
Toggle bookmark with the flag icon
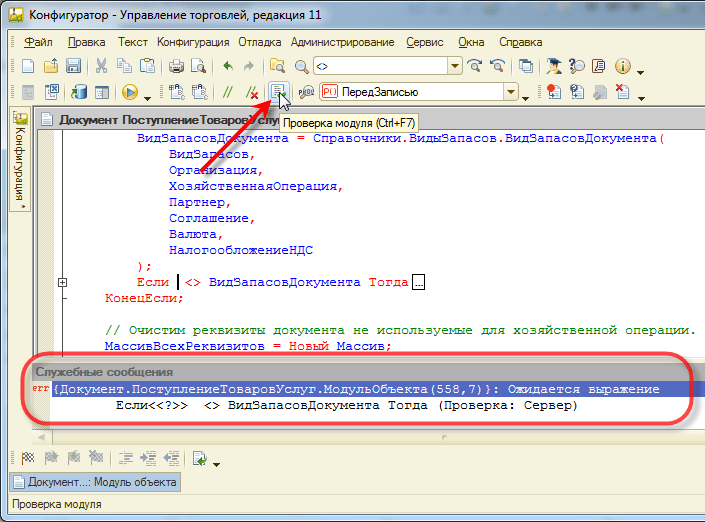[28, 458]
